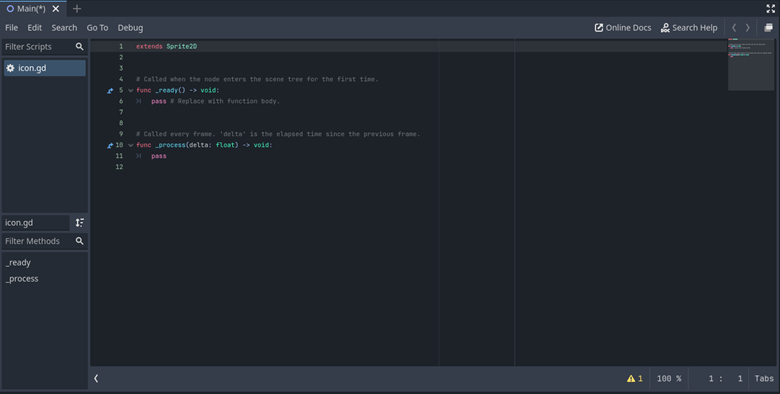Close the Main scene tab
The height and width of the screenshot is (394, 780).
click(56, 8)
